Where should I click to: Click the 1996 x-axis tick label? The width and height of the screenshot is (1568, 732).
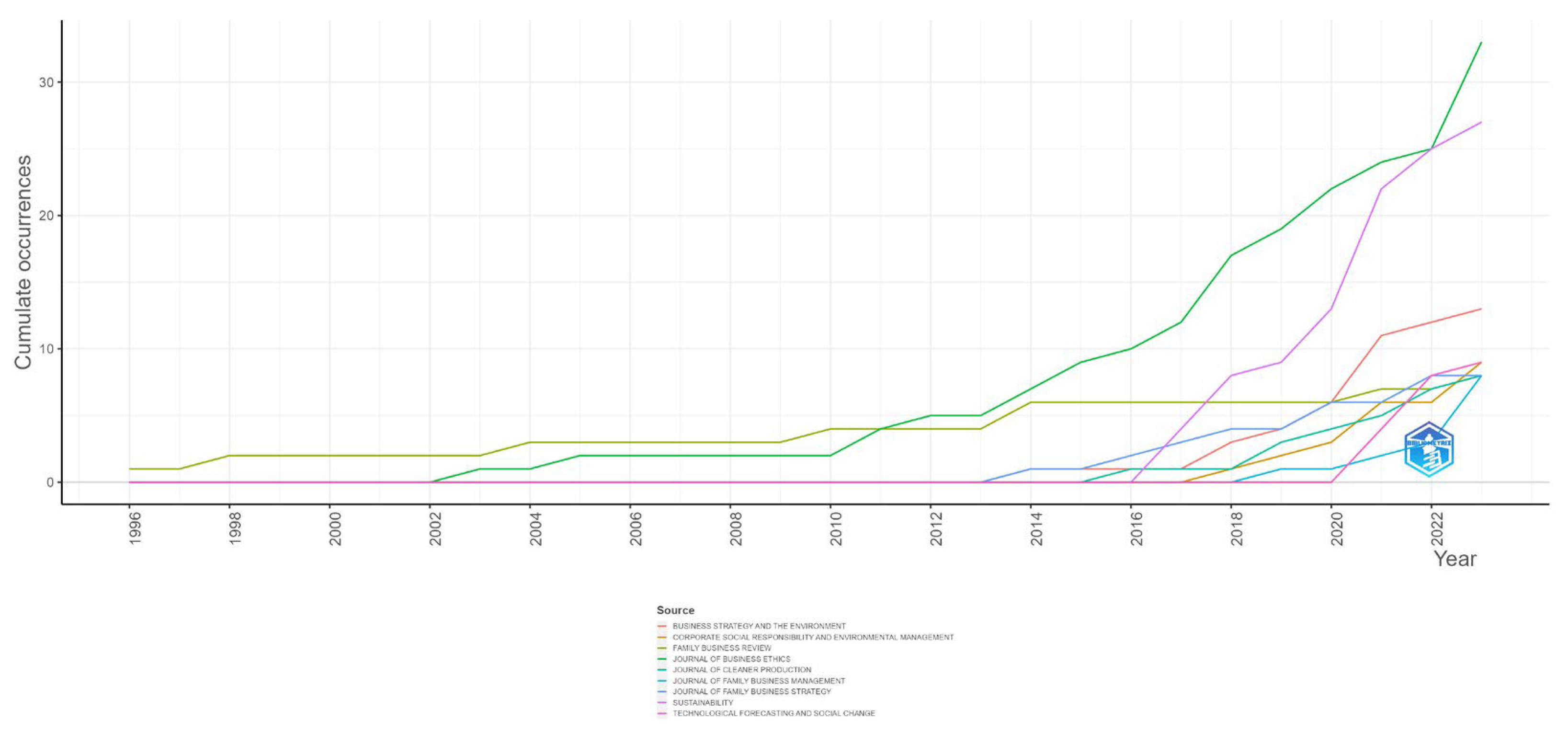click(x=135, y=528)
